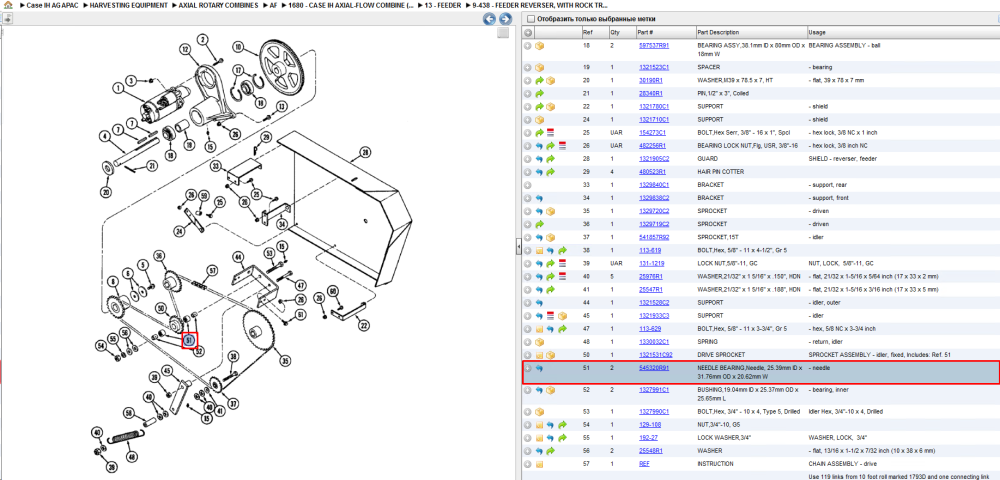Screen dimensions: 1000x480
Task: Click the panel toggle icon above diagram
Action: pos(7,18)
